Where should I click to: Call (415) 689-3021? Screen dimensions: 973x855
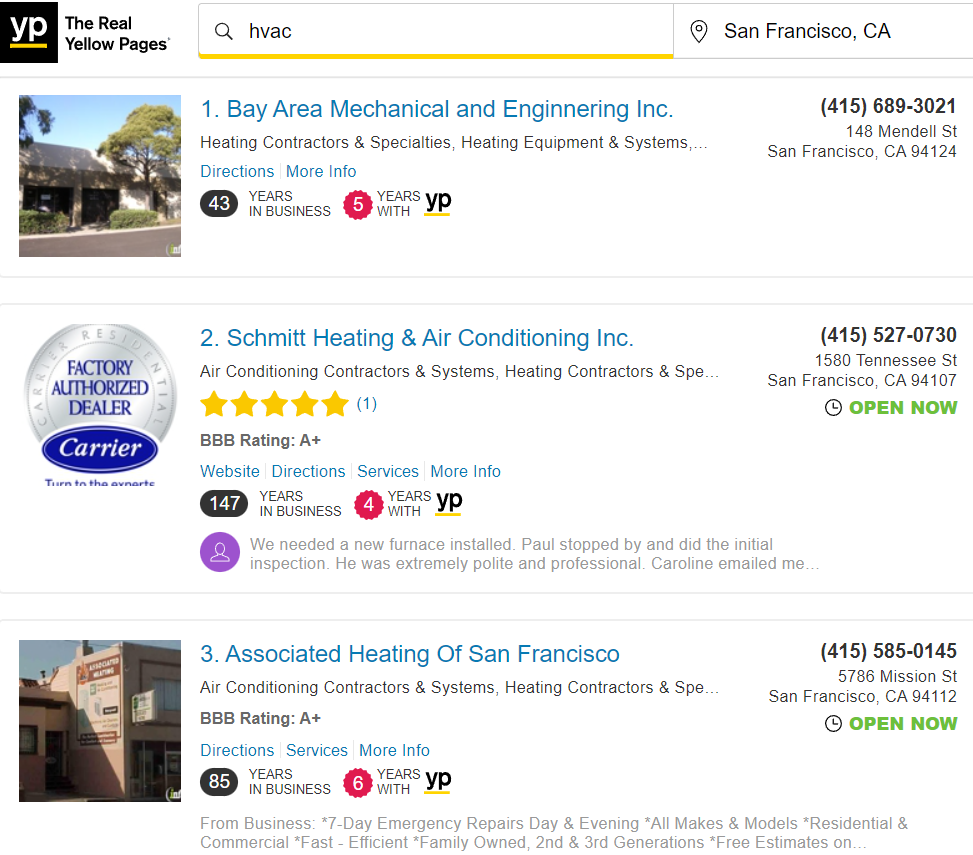888,106
